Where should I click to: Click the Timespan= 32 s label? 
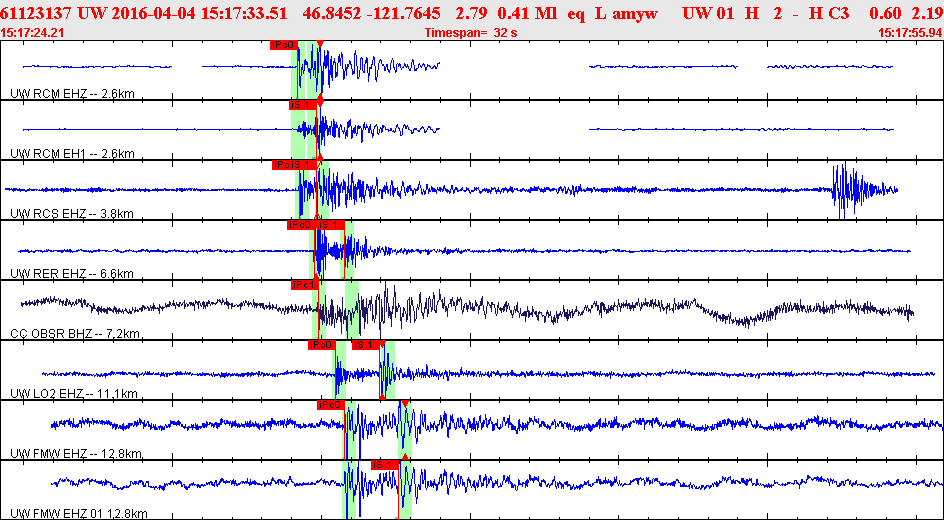pyautogui.click(x=471, y=33)
